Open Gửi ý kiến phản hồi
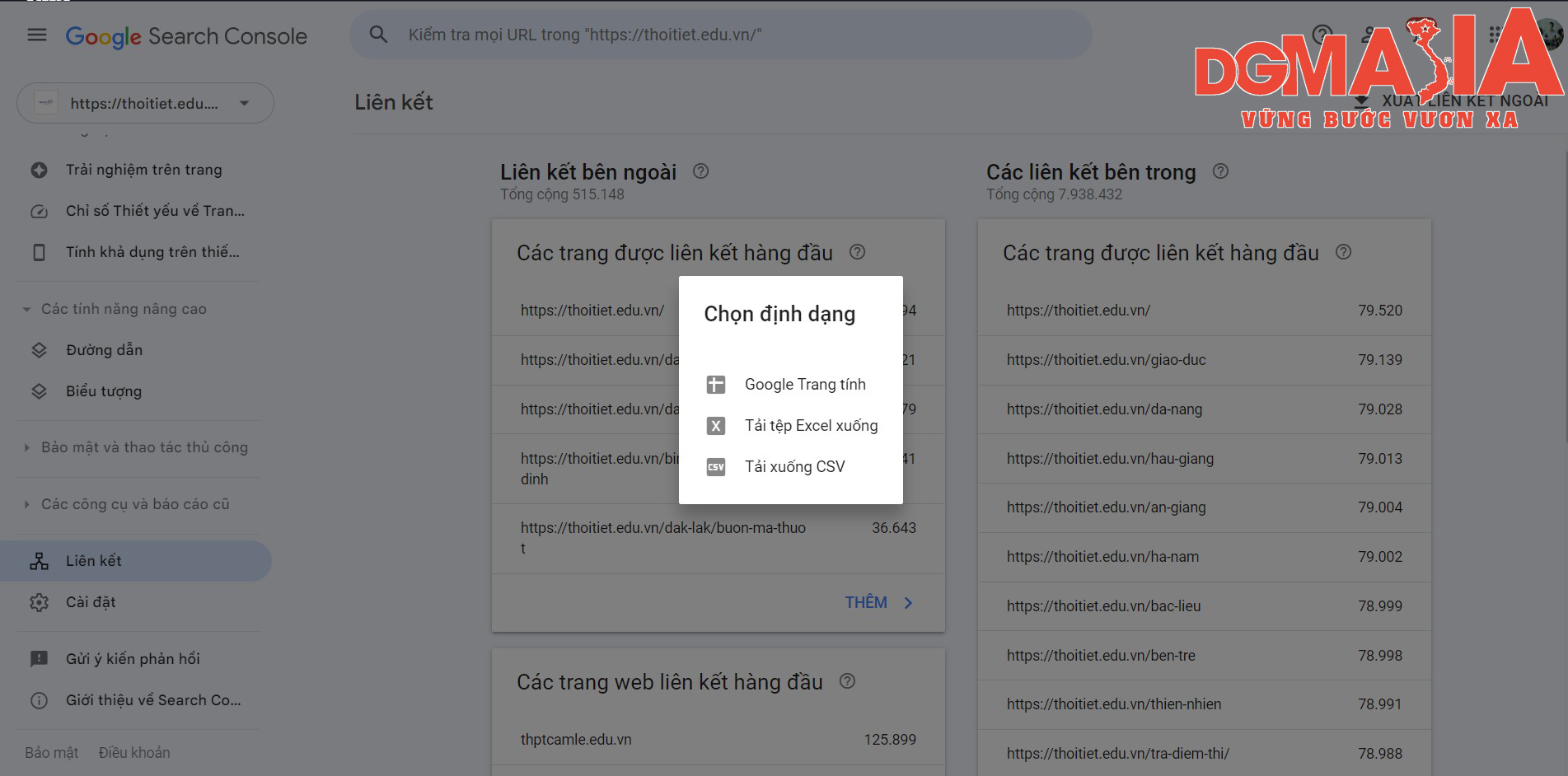Screen dimensions: 1568x776 point(133,659)
